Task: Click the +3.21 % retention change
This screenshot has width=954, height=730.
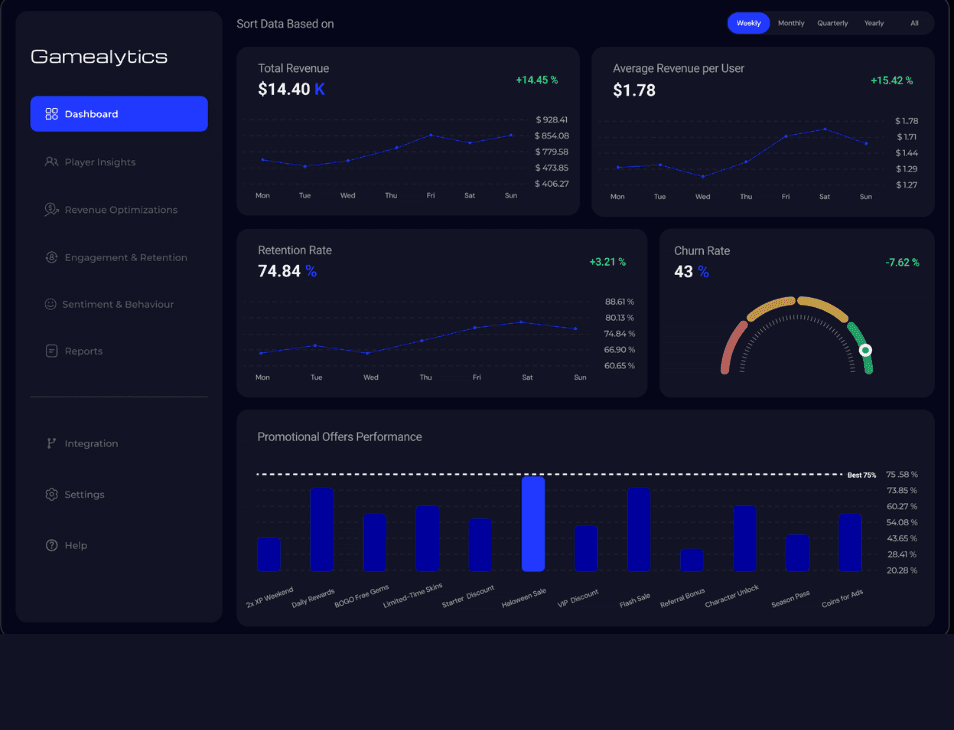Action: tap(607, 262)
